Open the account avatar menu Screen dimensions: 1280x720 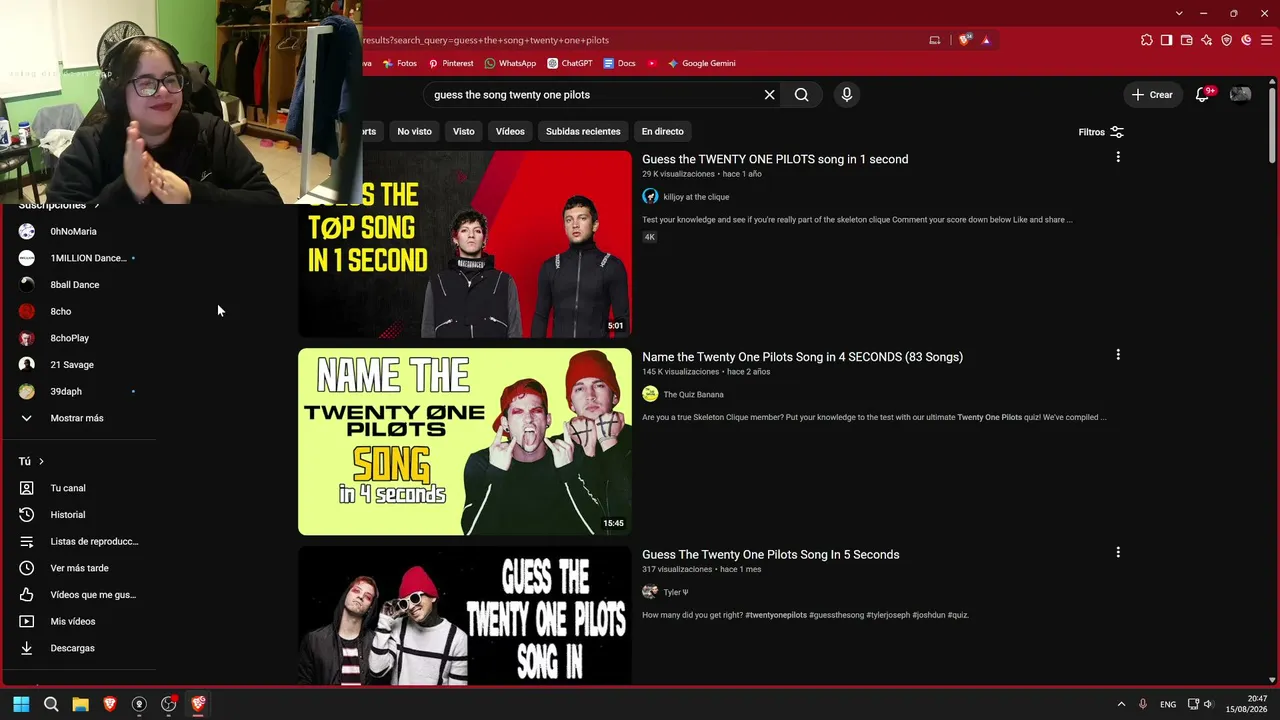click(1240, 95)
